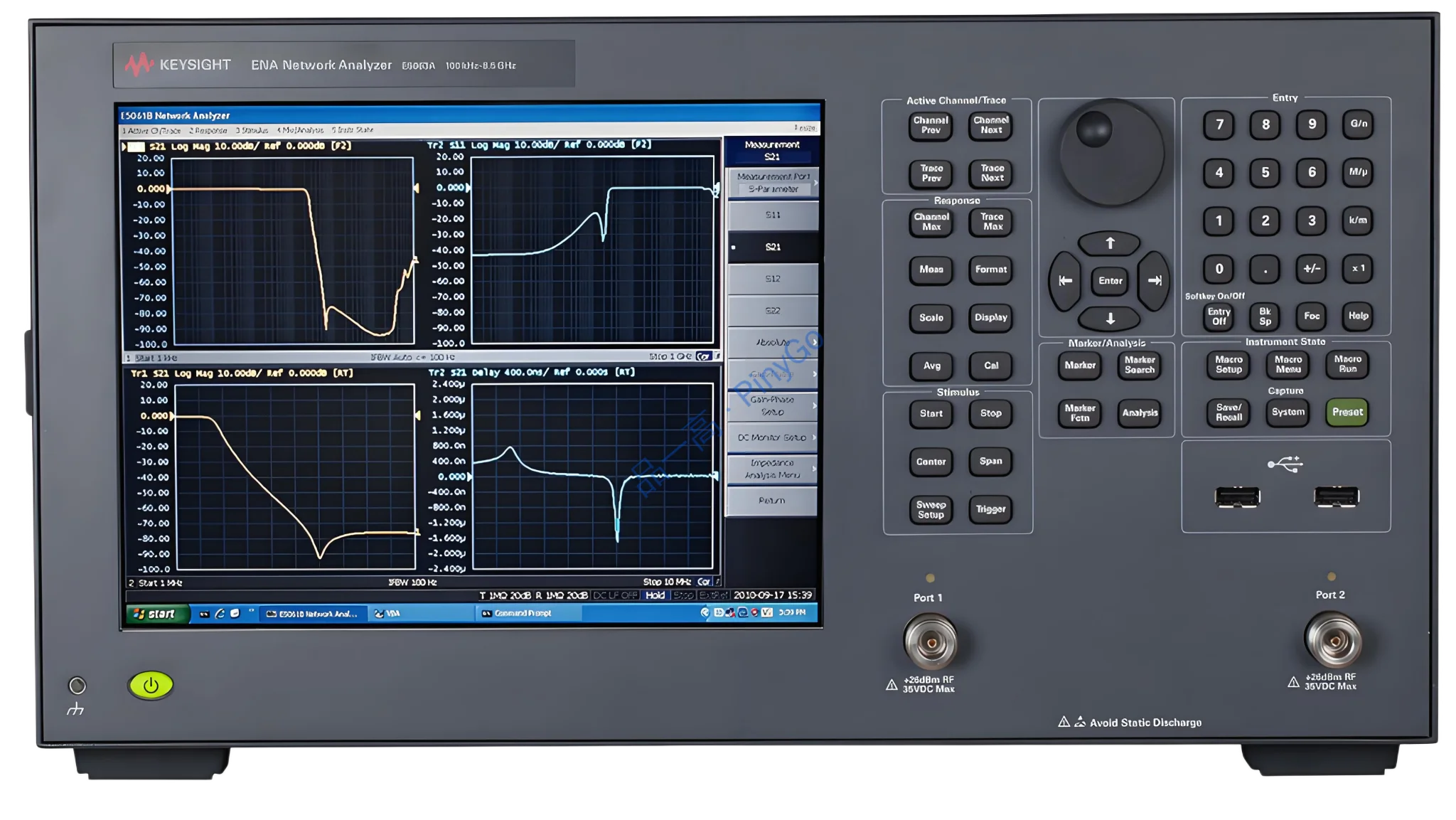Click the Format hardware key

click(991, 270)
